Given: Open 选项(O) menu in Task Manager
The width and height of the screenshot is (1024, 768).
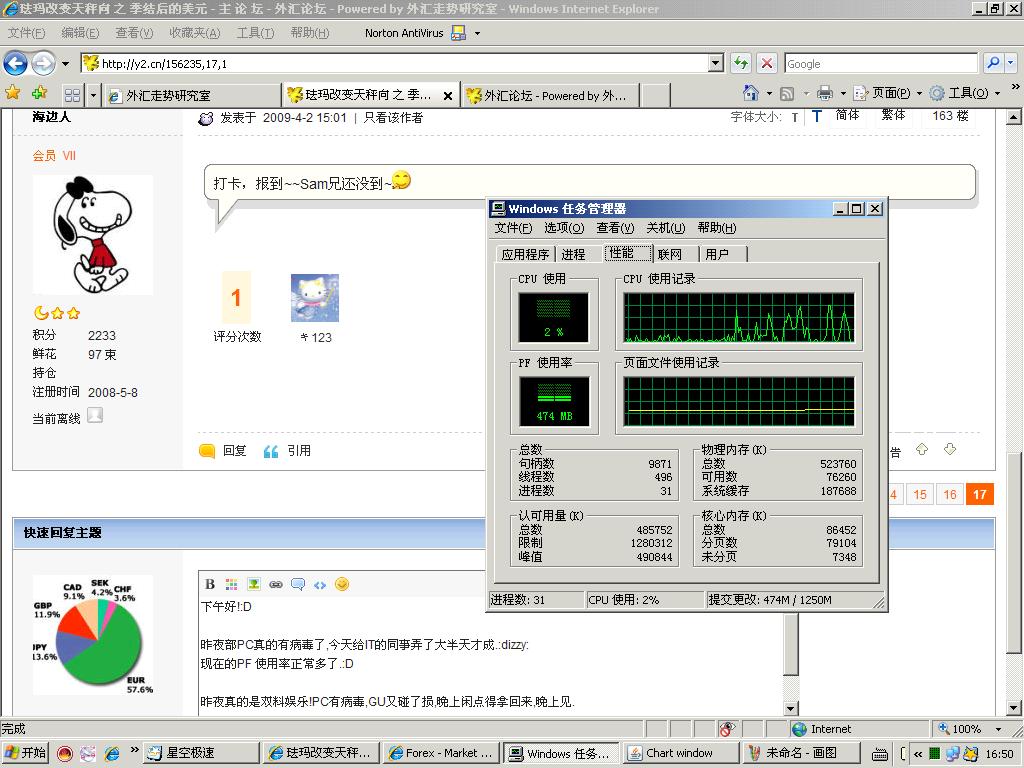Looking at the screenshot, I should [564, 228].
